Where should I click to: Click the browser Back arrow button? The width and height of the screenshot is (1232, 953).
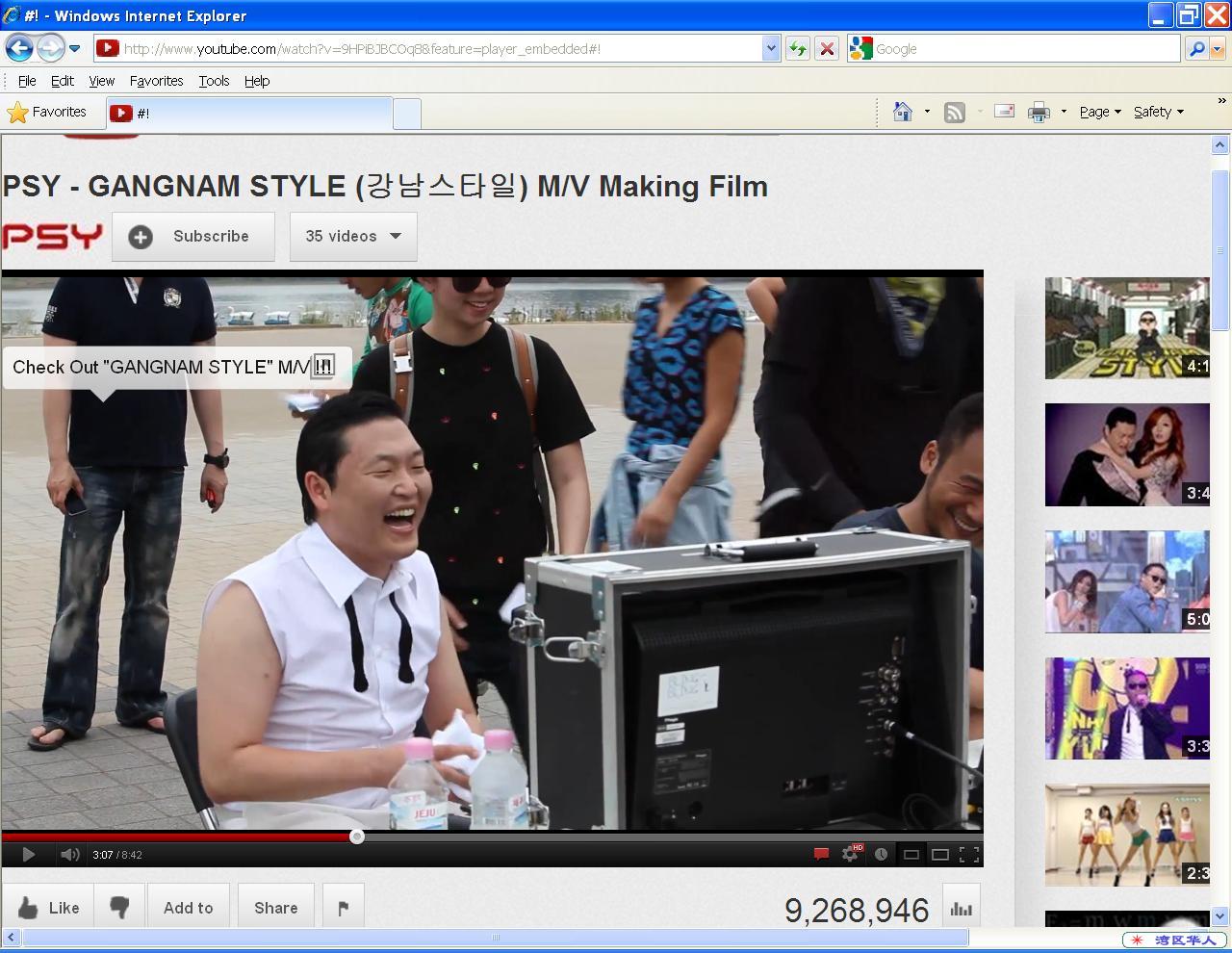[x=19, y=47]
